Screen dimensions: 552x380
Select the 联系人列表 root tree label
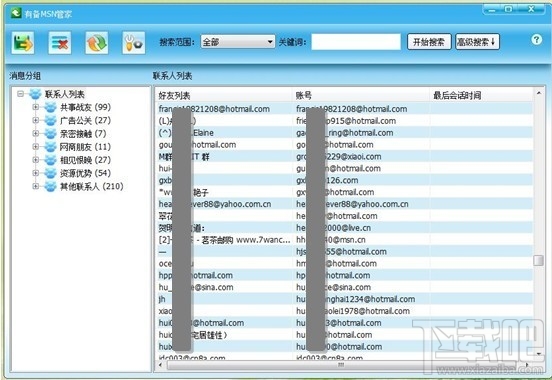[x=65, y=94]
